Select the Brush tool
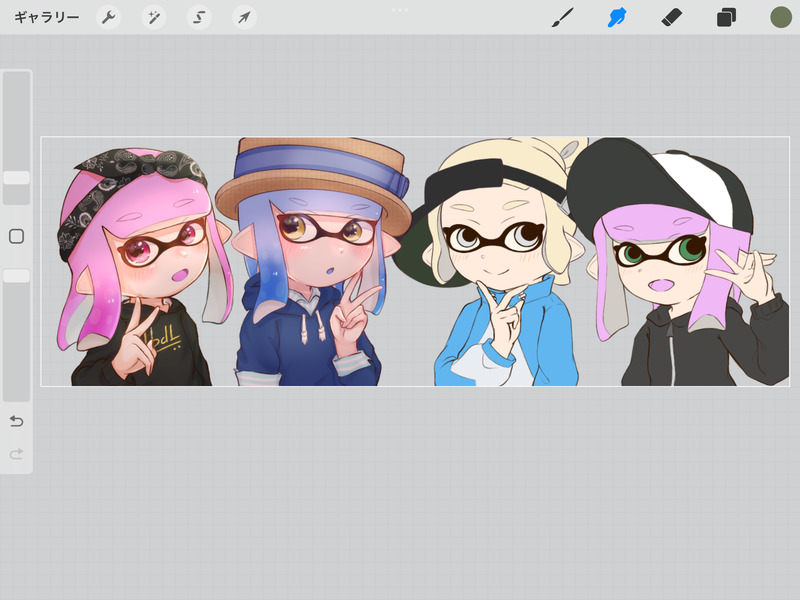 [563, 18]
